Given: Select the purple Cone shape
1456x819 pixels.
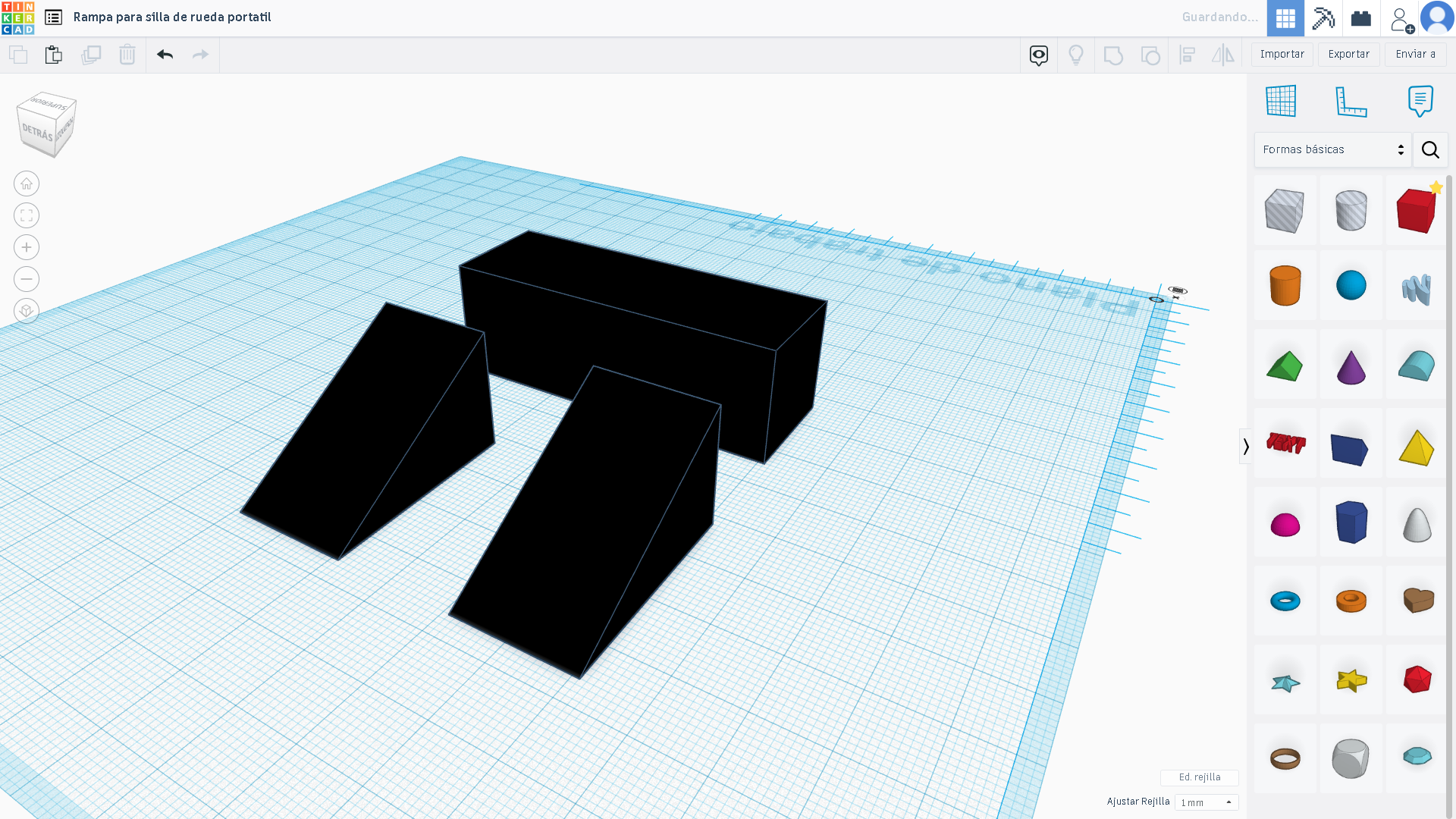Looking at the screenshot, I should click(x=1351, y=366).
